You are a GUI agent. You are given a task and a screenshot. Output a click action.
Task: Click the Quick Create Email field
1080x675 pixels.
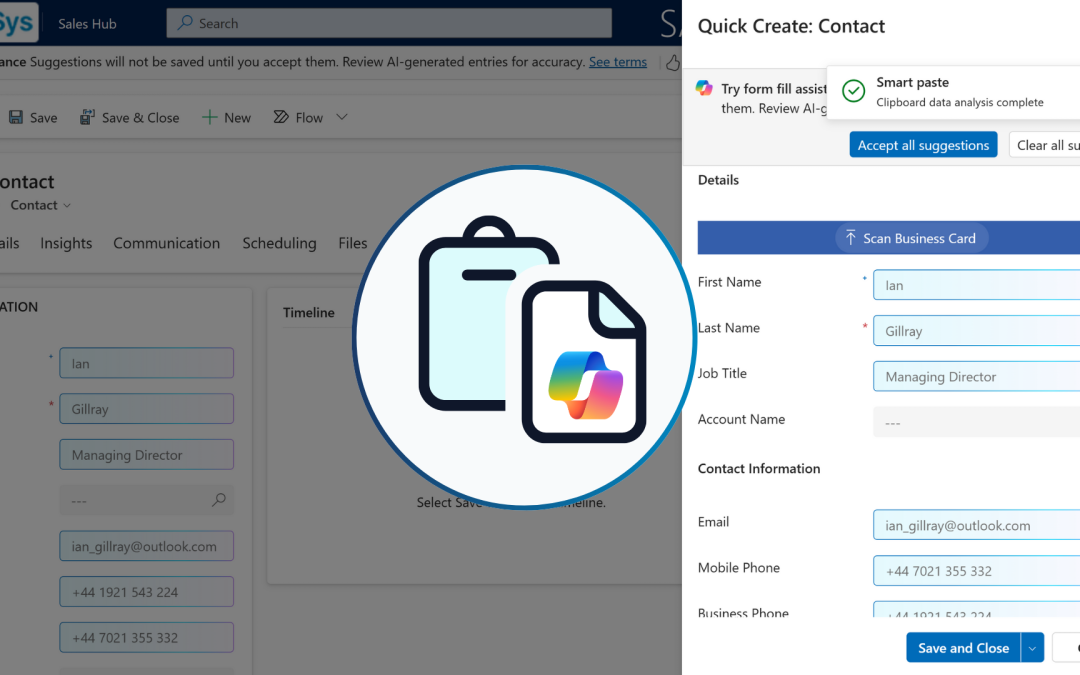[x=977, y=525]
